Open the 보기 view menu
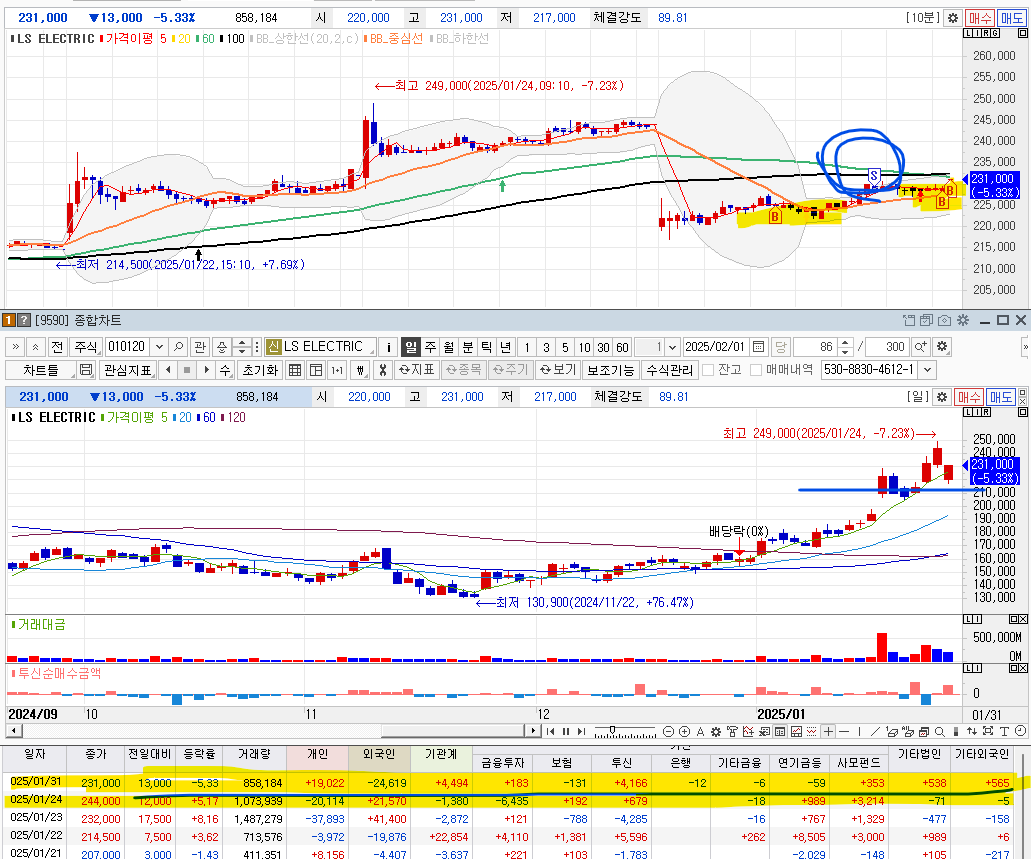 click(558, 370)
